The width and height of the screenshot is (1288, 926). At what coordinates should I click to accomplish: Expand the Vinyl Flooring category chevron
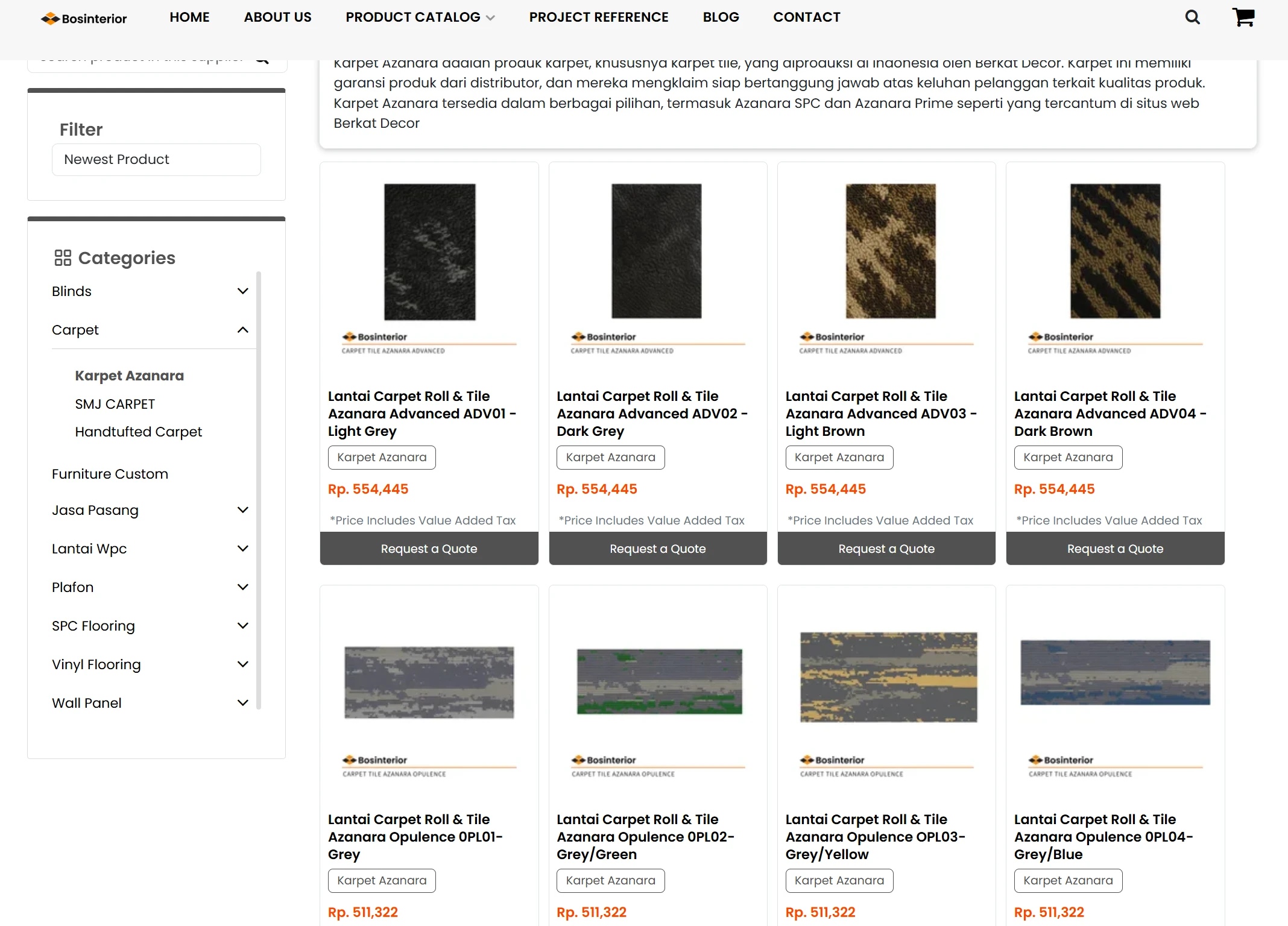click(x=243, y=664)
